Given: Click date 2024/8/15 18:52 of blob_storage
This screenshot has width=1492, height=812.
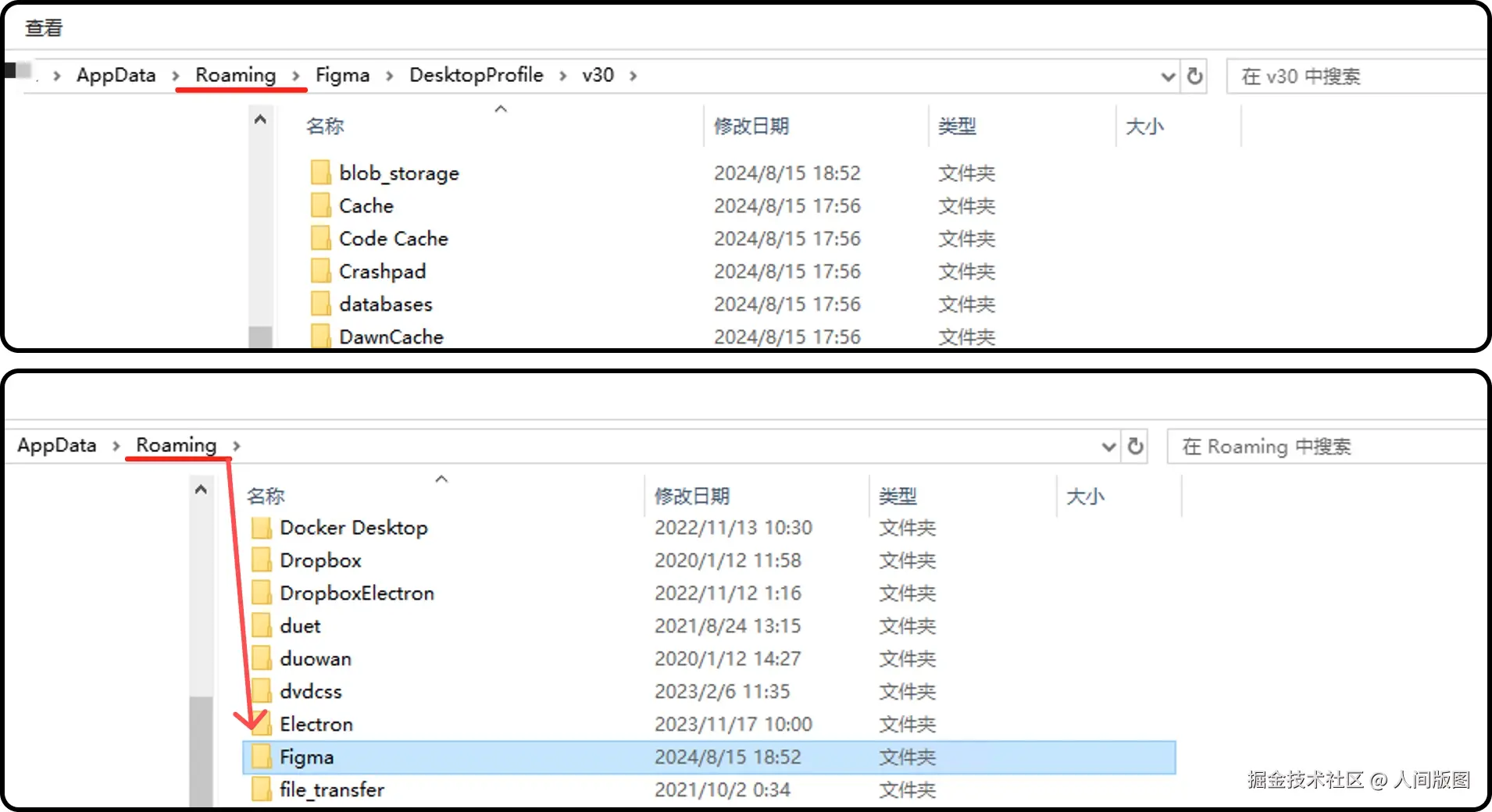Looking at the screenshot, I should (787, 173).
